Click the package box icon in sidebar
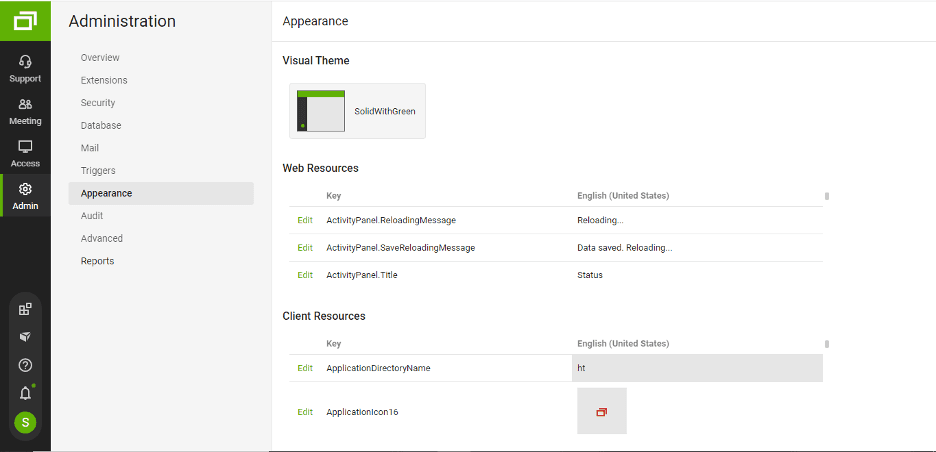The height and width of the screenshot is (452, 936). click(25, 337)
